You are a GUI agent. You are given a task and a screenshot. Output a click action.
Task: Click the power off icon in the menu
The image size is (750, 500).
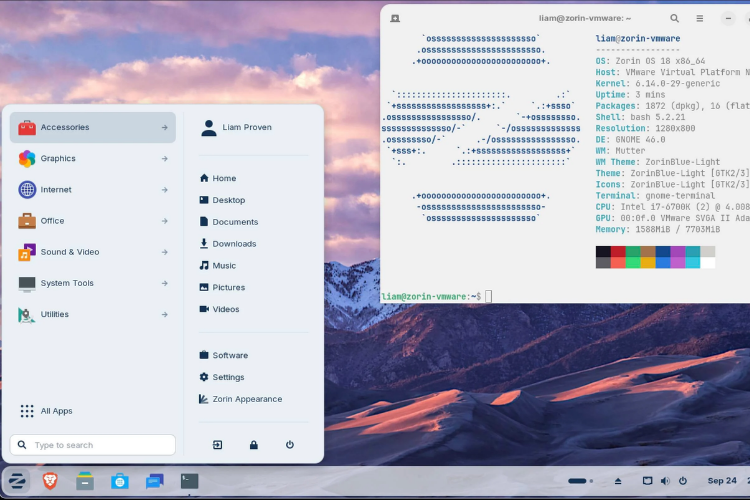click(x=290, y=445)
